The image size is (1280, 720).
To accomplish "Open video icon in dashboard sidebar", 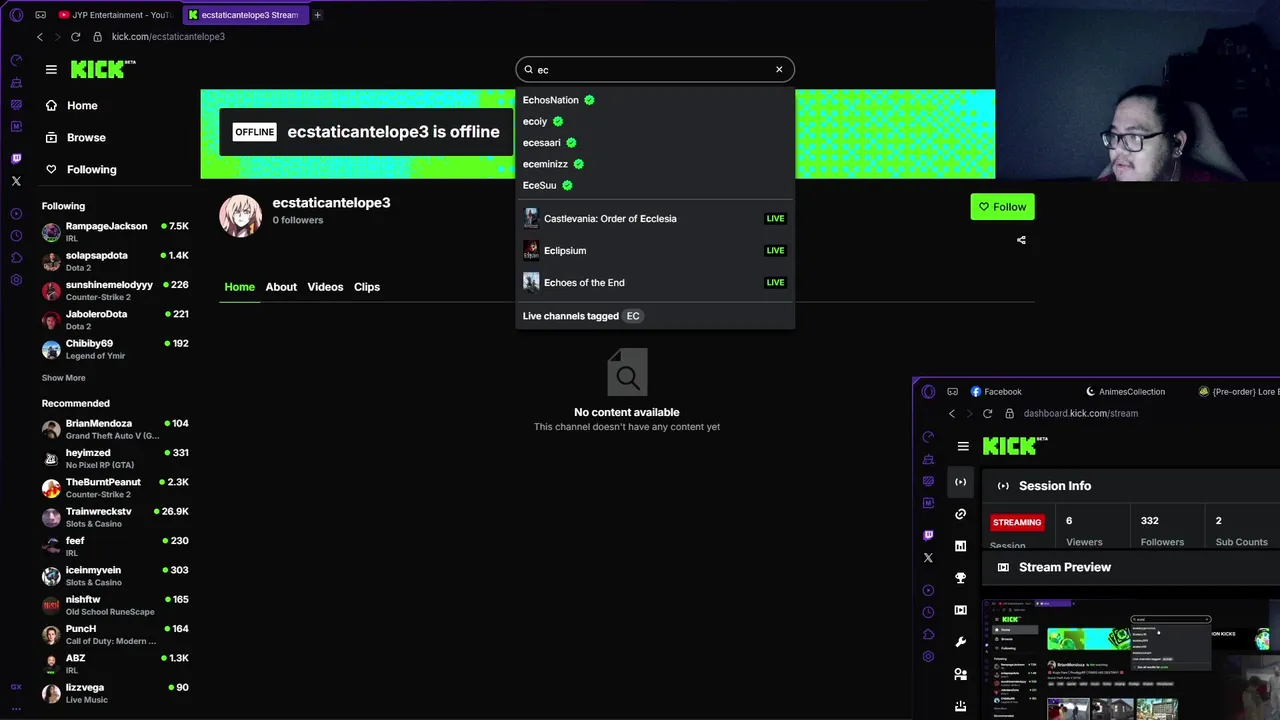I will pos(960,610).
